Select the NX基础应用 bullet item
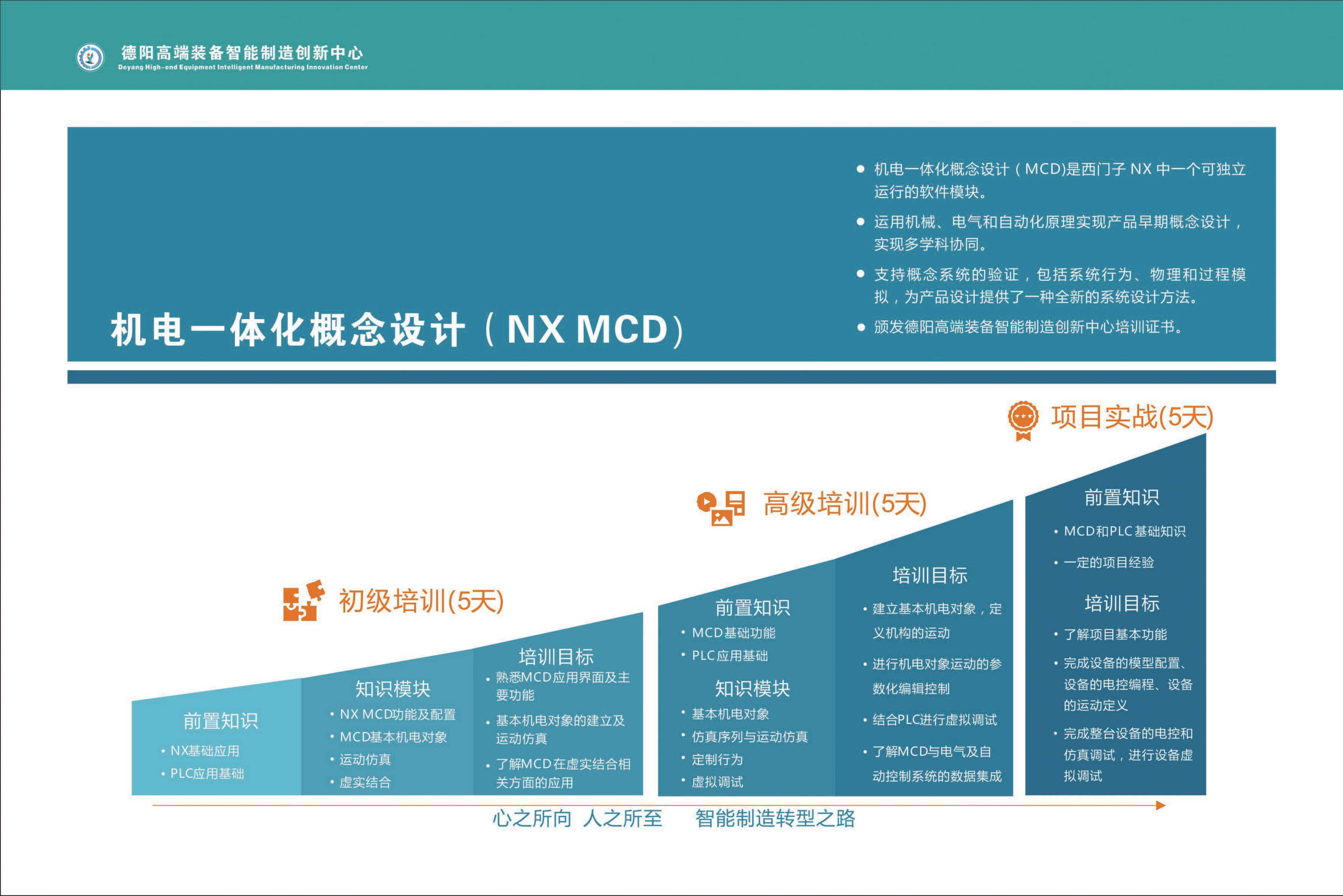1343x896 pixels. [x=205, y=751]
